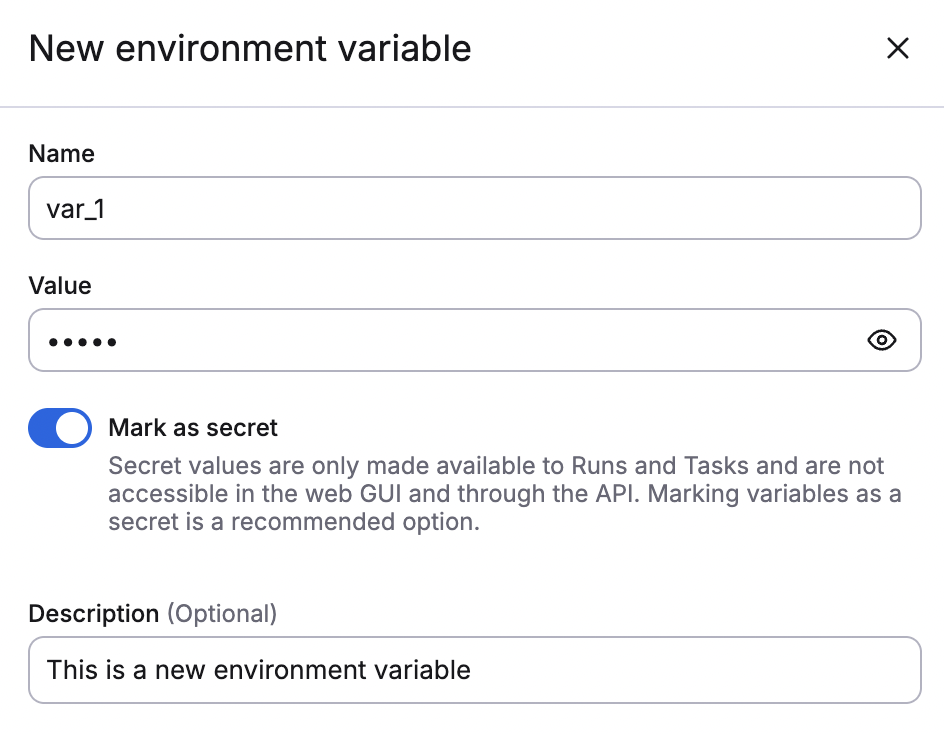Screen dimensions: 944x734
Task: Close the New environment variable dialog
Action: 897,48
